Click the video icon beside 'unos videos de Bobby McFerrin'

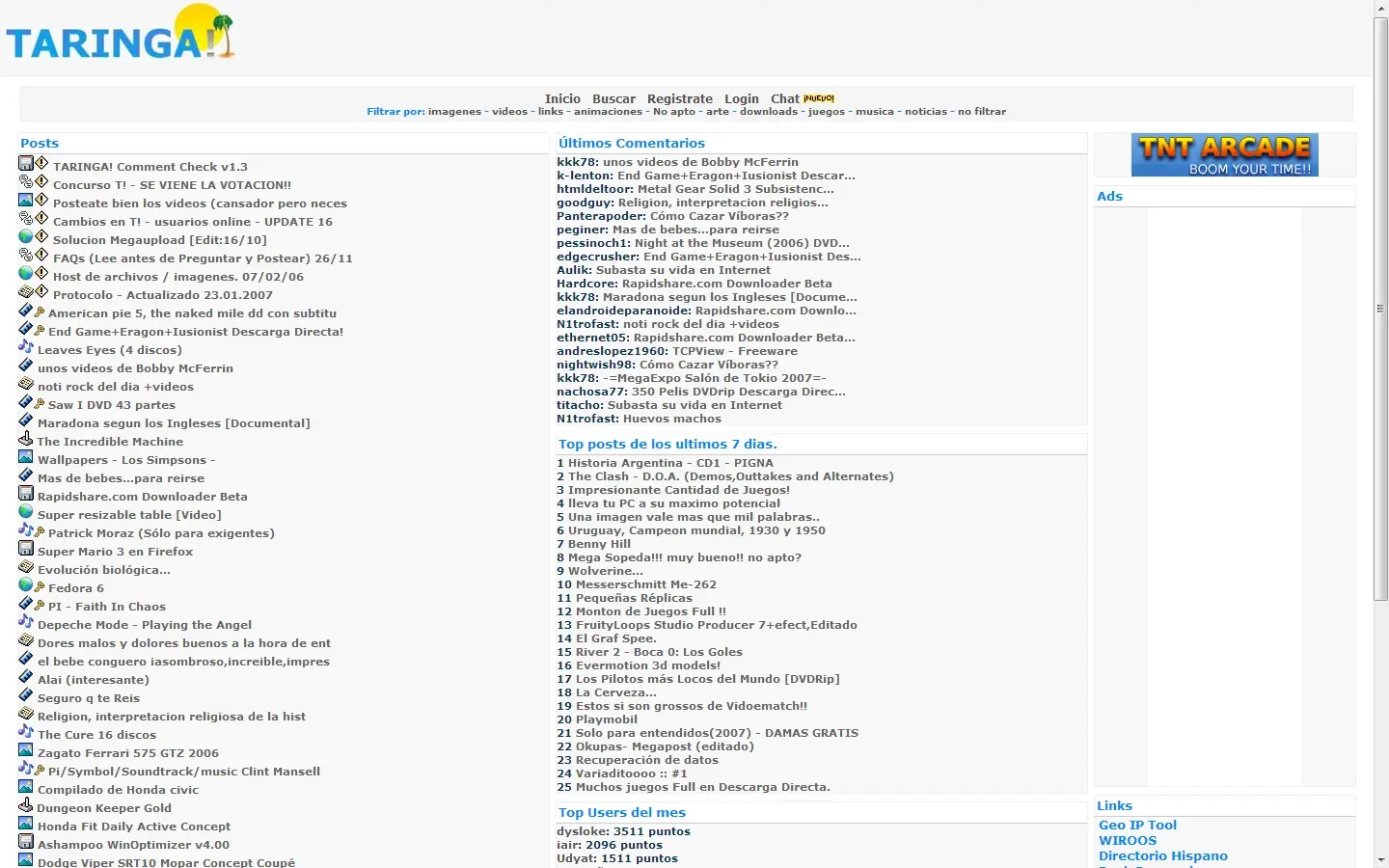pyautogui.click(x=26, y=365)
